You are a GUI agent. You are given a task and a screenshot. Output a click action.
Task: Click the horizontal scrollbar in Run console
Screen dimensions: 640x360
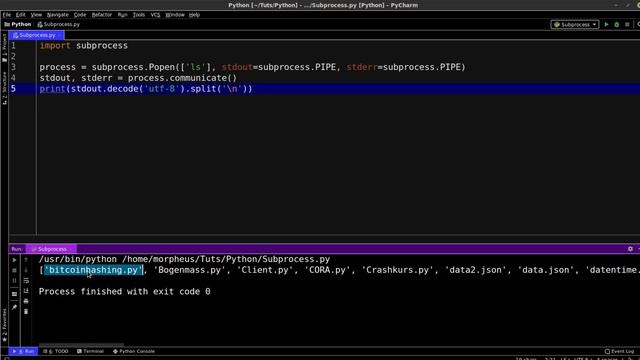[x=81, y=345]
